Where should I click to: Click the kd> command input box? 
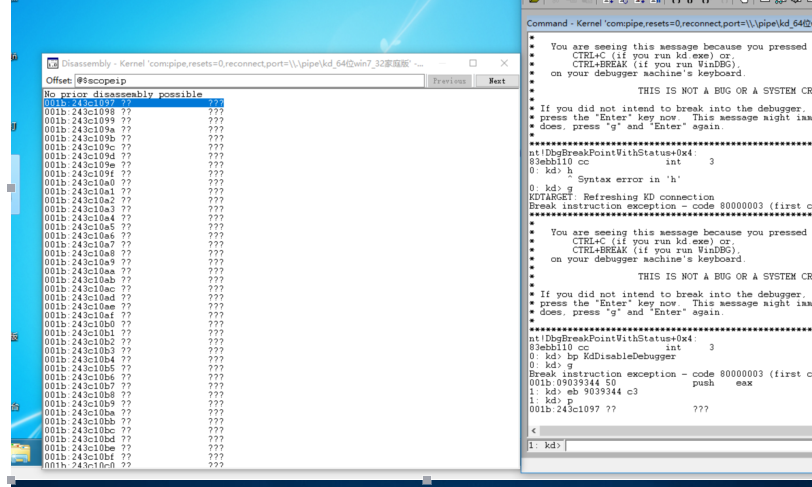point(689,446)
